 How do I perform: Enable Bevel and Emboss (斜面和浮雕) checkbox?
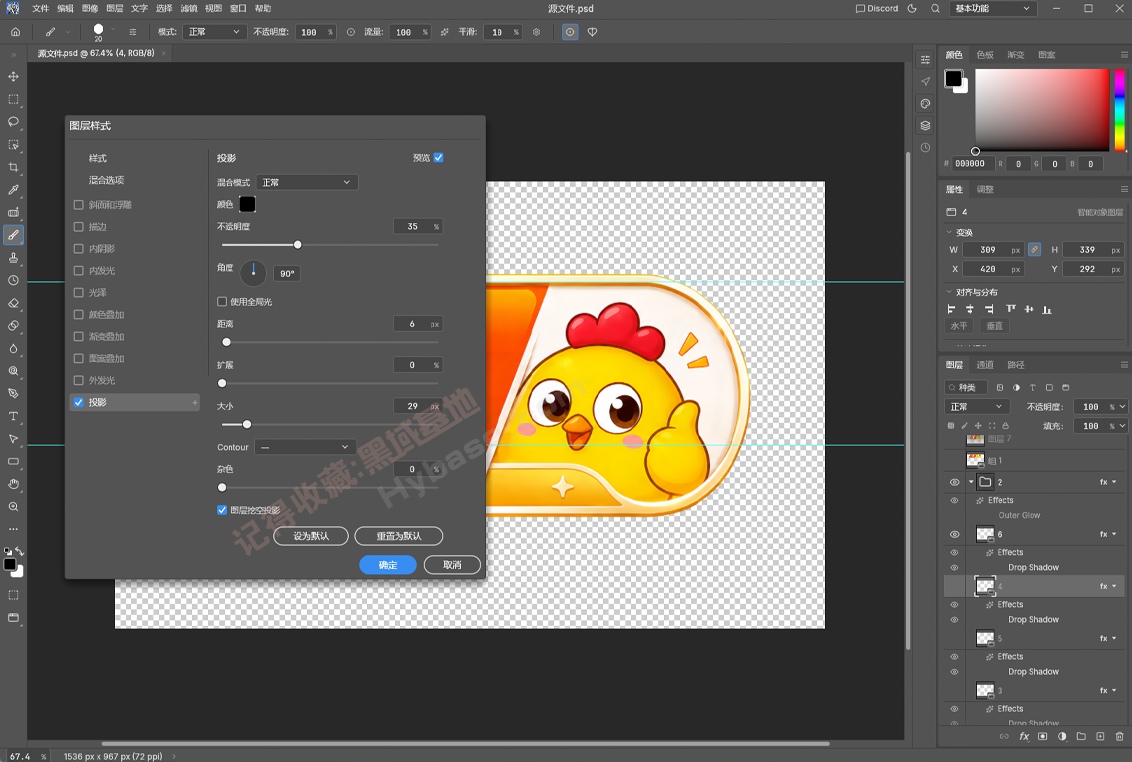click(79, 204)
